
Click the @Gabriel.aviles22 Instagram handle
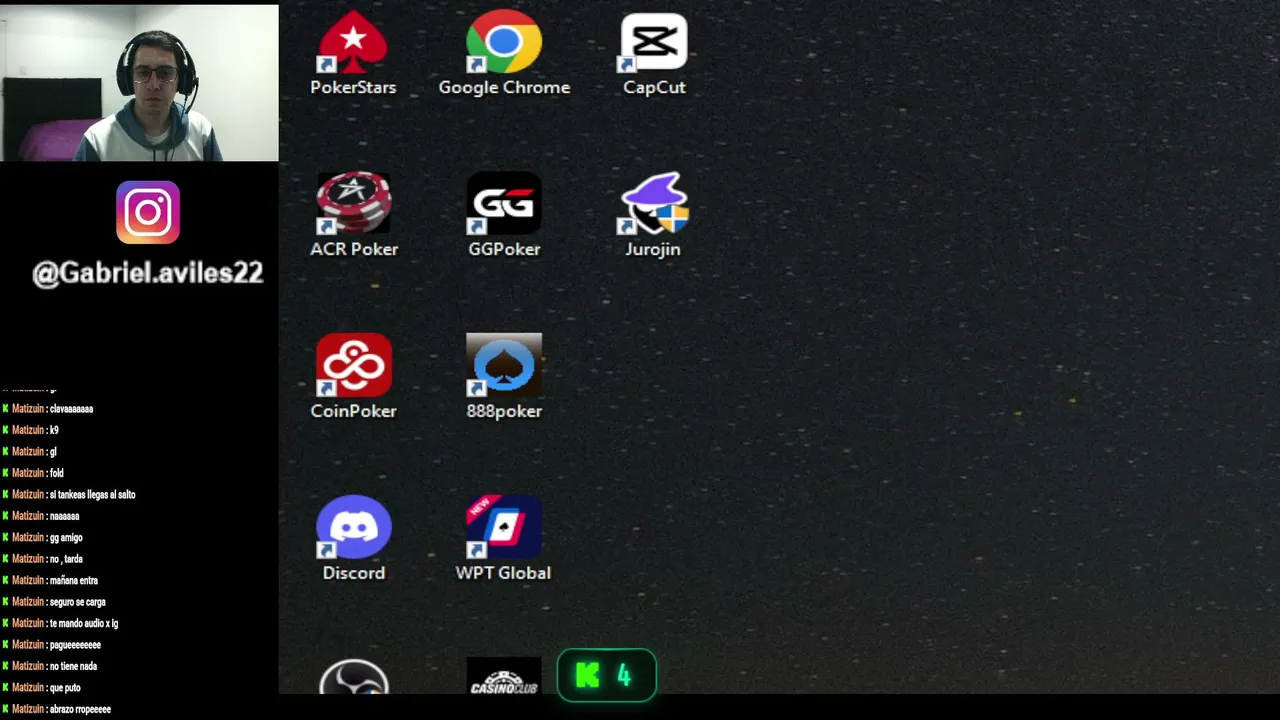[148, 273]
